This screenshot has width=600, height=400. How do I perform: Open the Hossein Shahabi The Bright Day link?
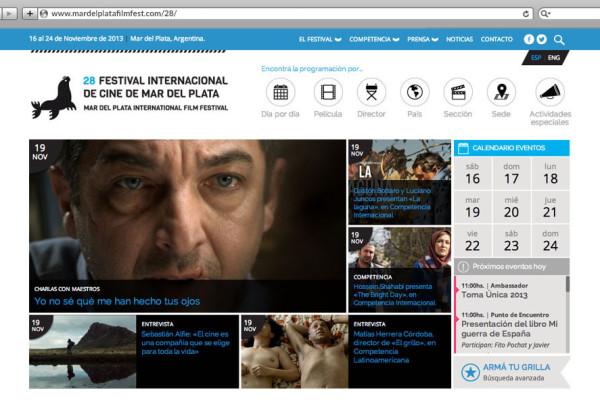pyautogui.click(x=395, y=295)
